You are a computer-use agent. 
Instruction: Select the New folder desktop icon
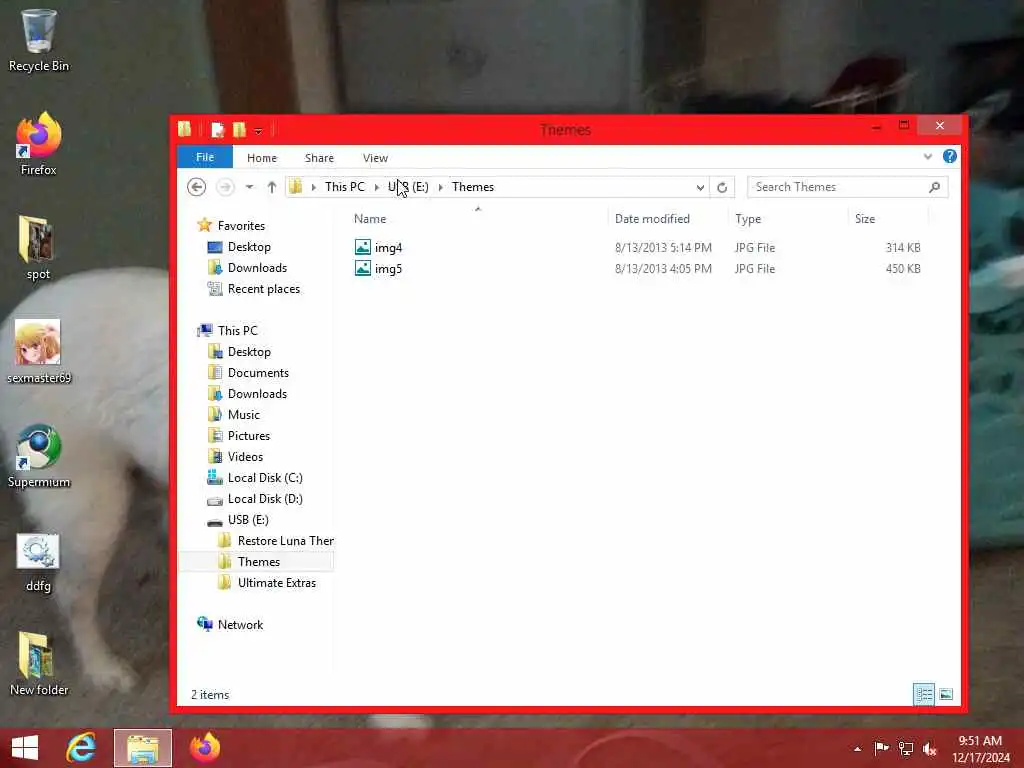click(39, 664)
